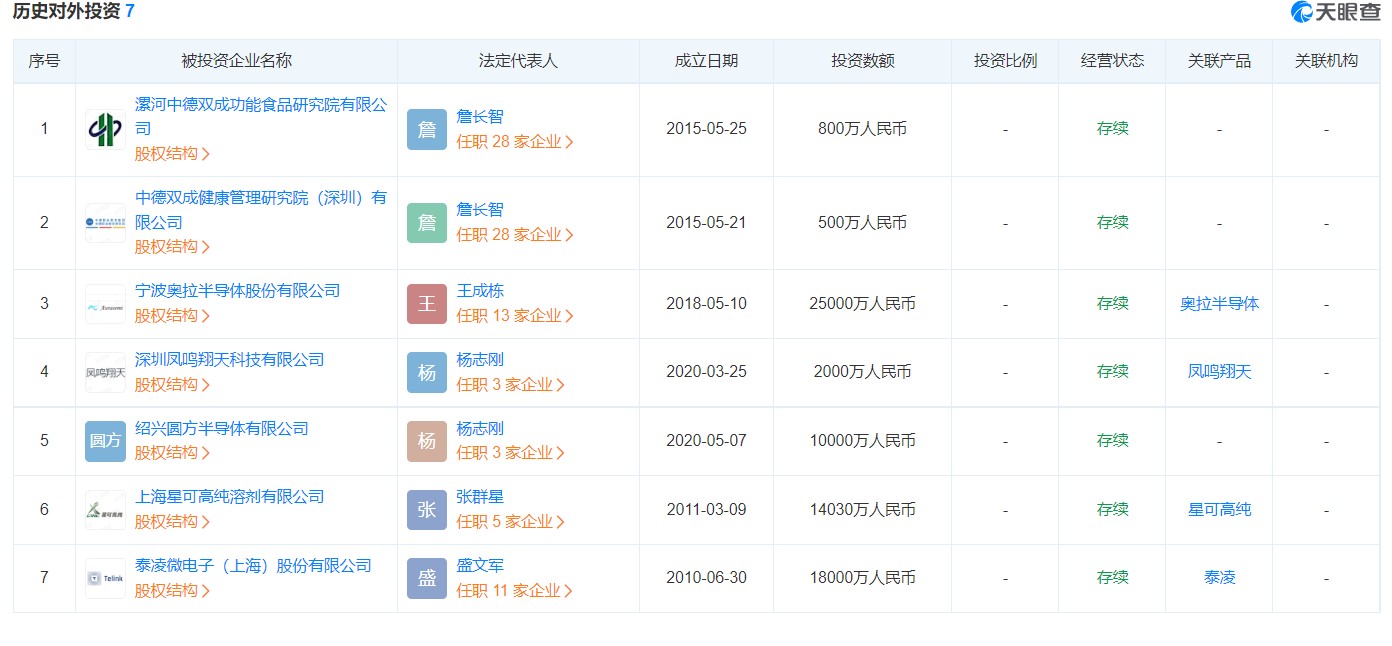Click the 宁波奥拉半导体 company logo thumbnail
Viewport: 1392px width, 646px height.
click(x=105, y=304)
